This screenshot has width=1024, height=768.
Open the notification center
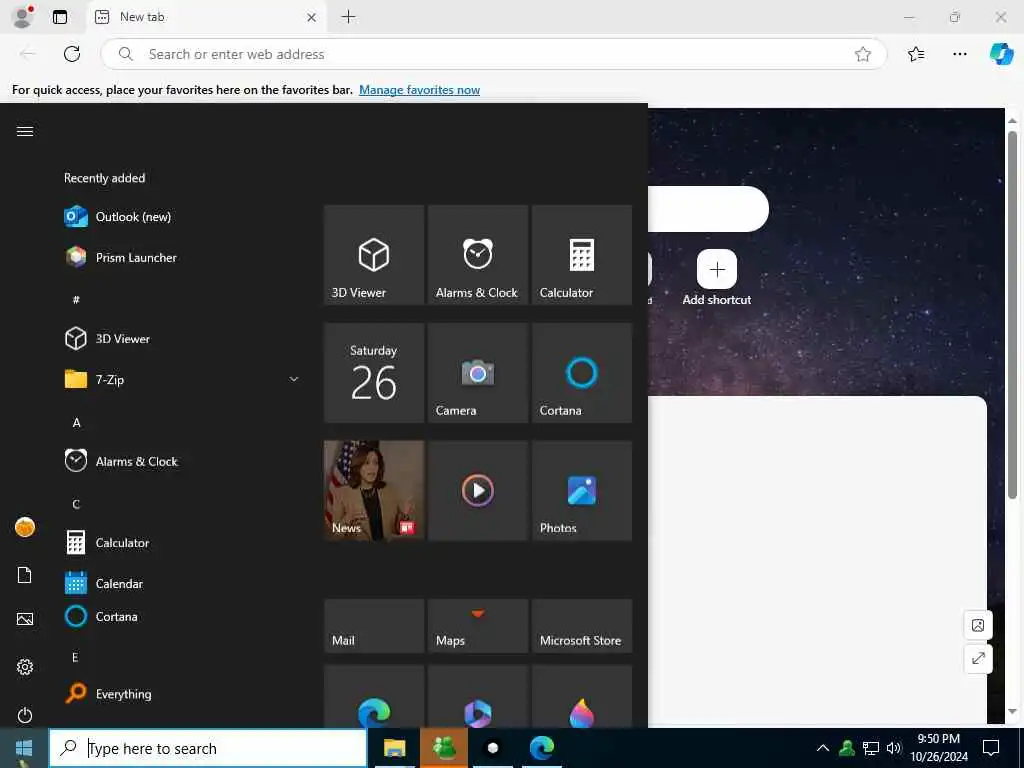[991, 748]
